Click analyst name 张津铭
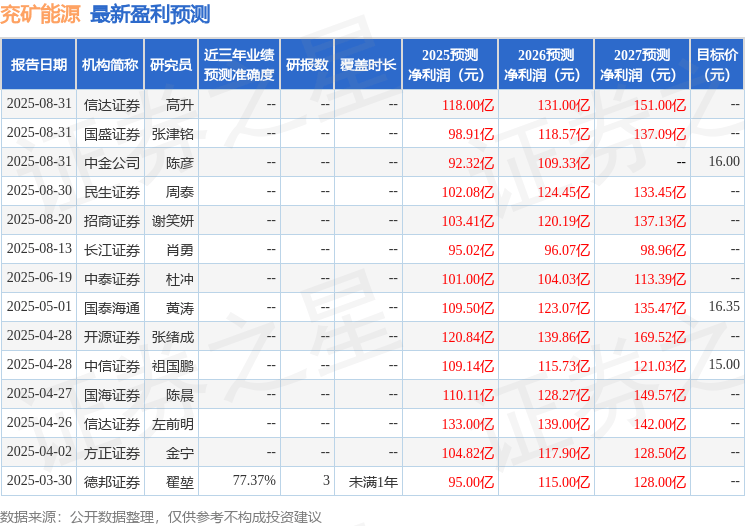Image resolution: width=745 pixels, height=526 pixels. pos(172,134)
